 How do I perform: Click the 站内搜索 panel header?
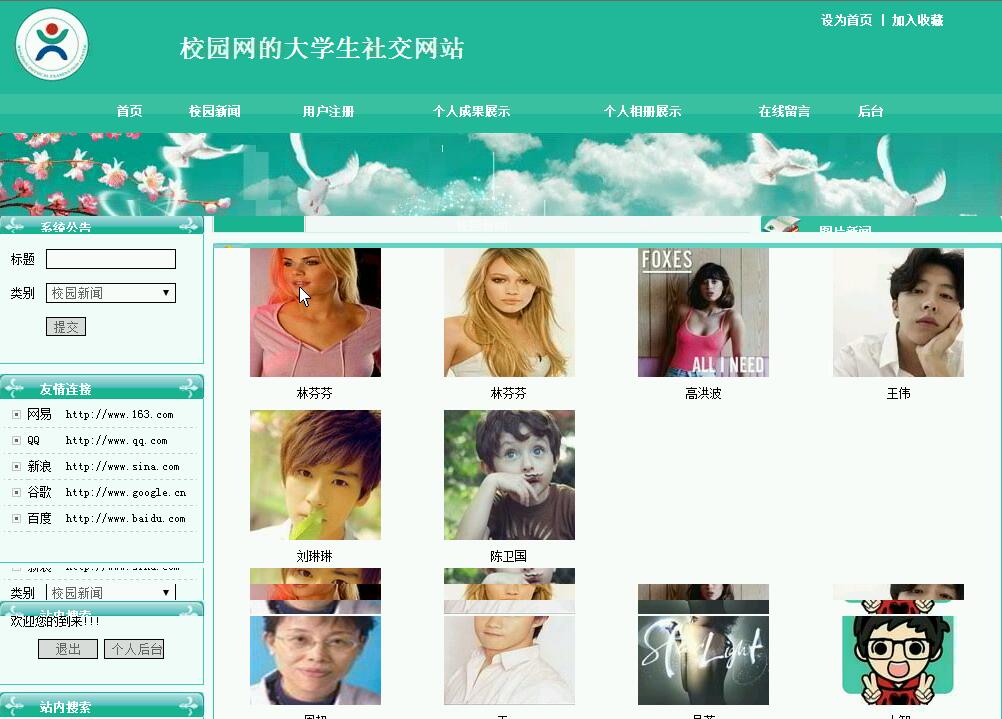(102, 706)
